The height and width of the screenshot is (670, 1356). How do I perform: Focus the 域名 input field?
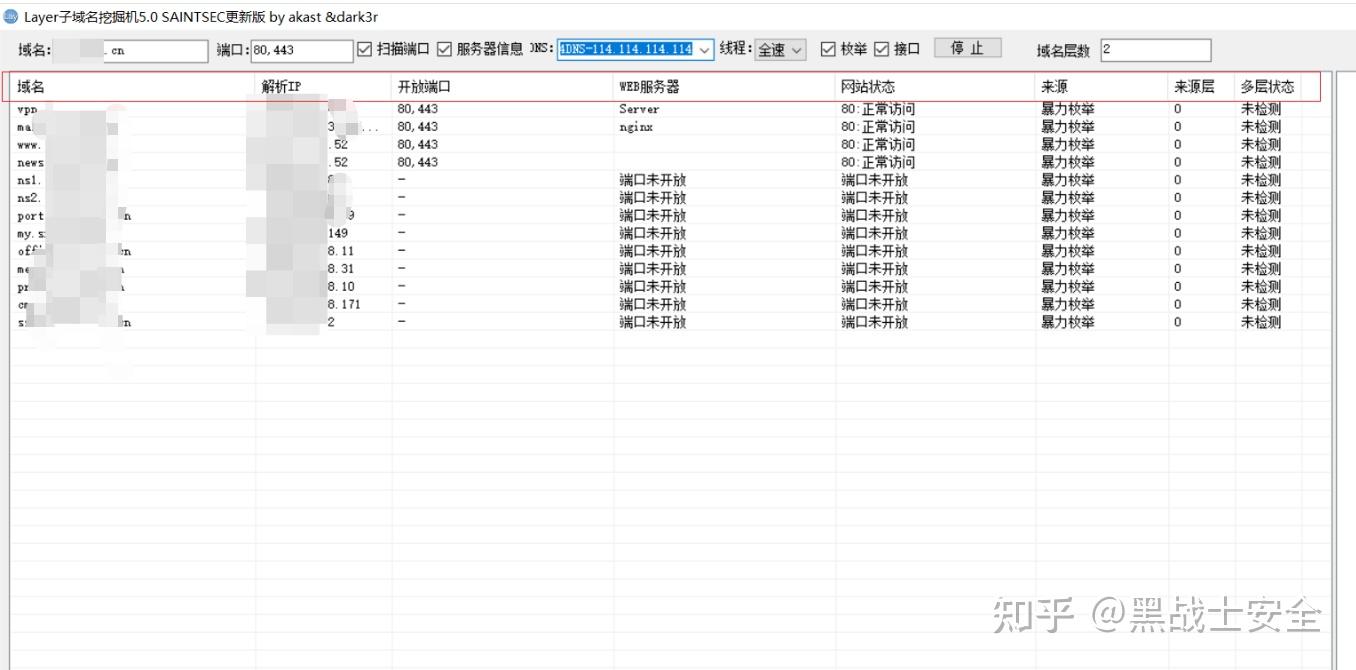[129, 50]
